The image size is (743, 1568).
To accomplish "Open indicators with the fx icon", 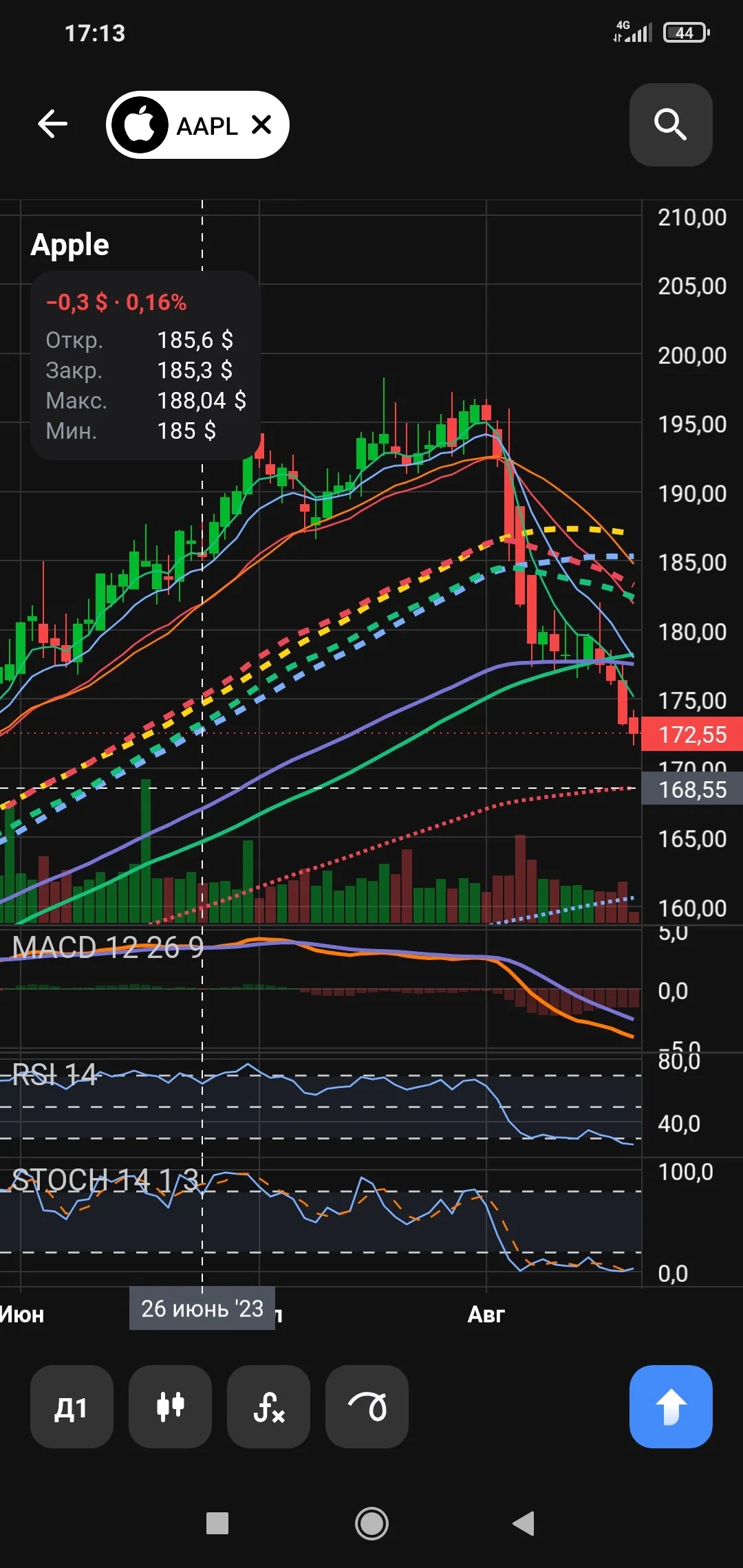I will click(x=268, y=1406).
